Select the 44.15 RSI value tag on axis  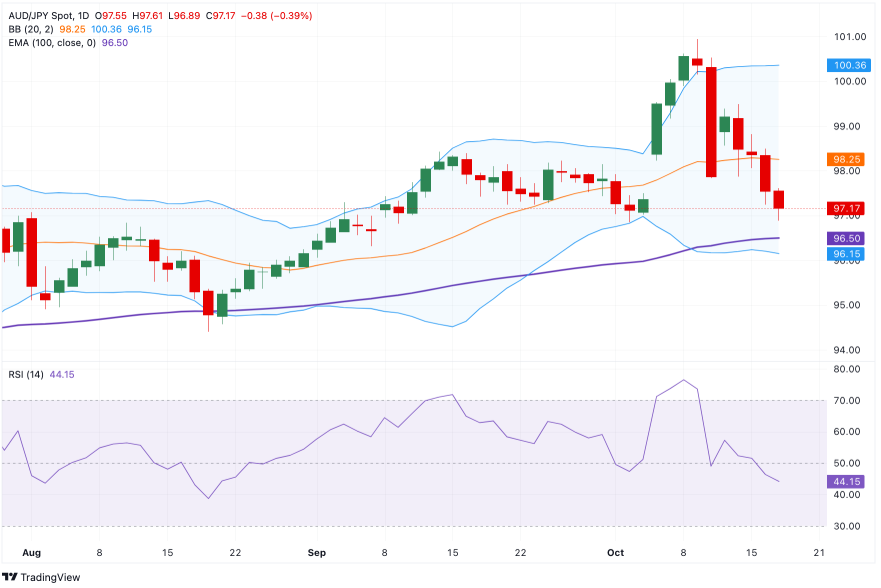pos(846,481)
